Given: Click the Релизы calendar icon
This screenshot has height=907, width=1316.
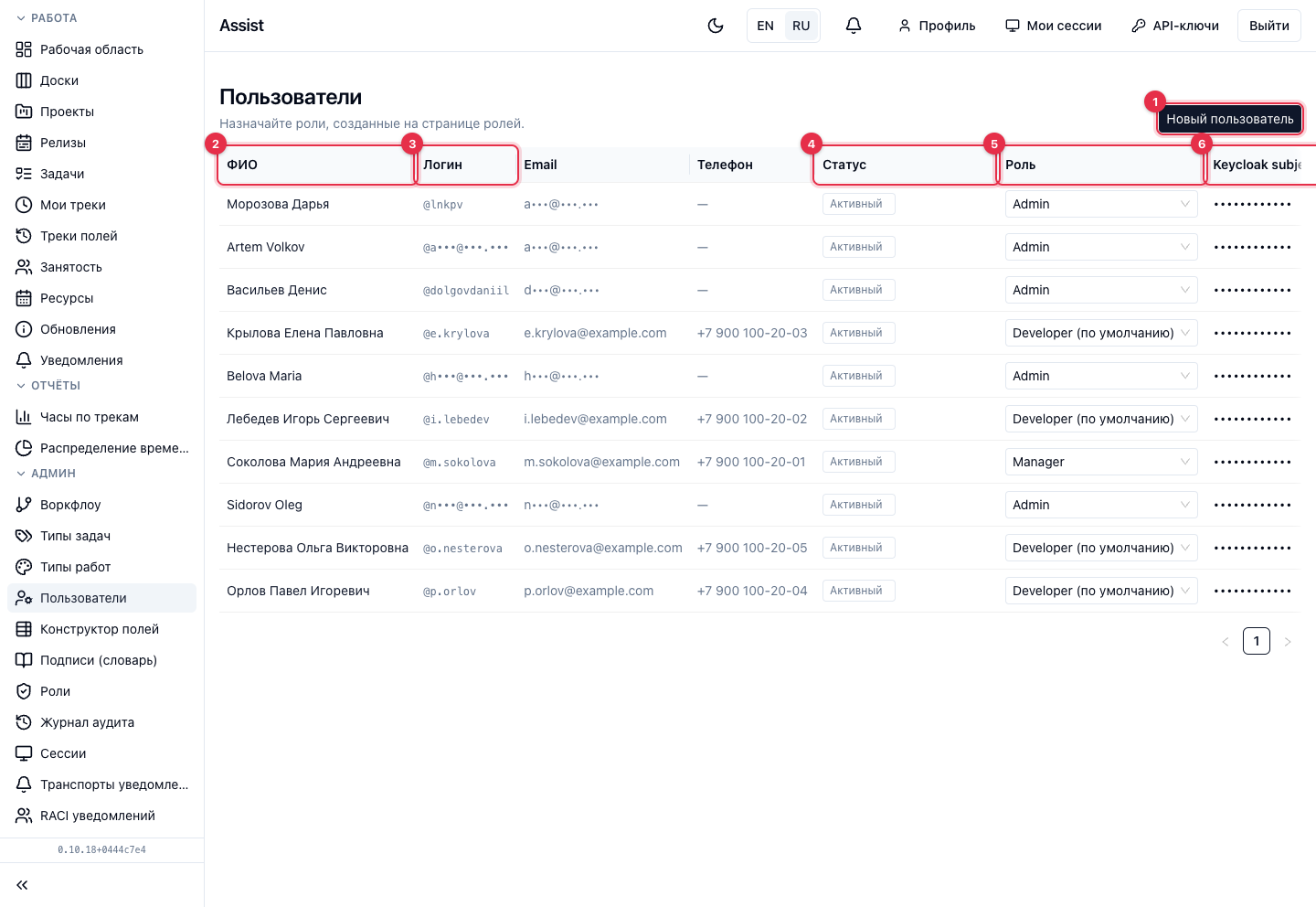Looking at the screenshot, I should tap(24, 143).
